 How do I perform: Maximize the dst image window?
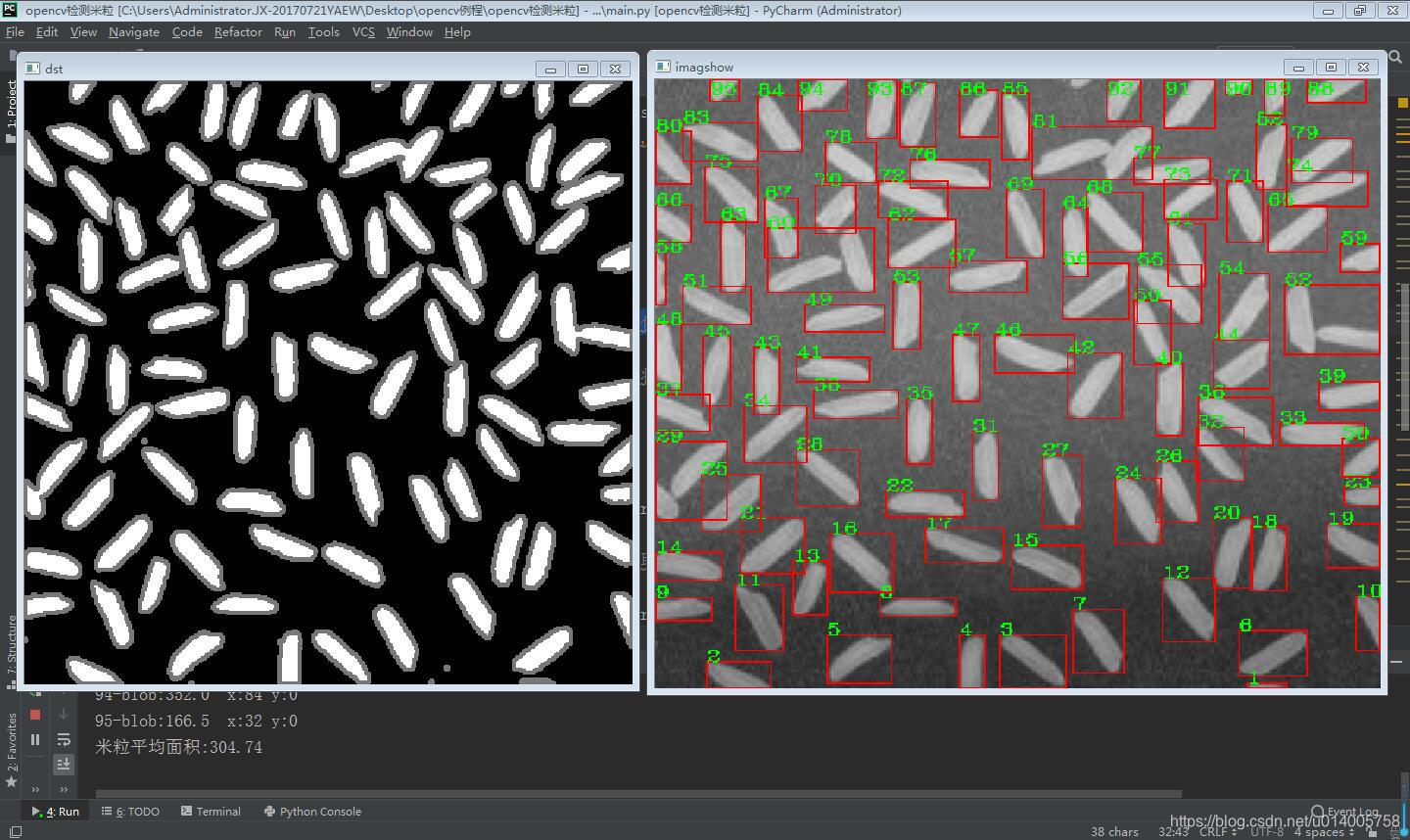pyautogui.click(x=583, y=69)
